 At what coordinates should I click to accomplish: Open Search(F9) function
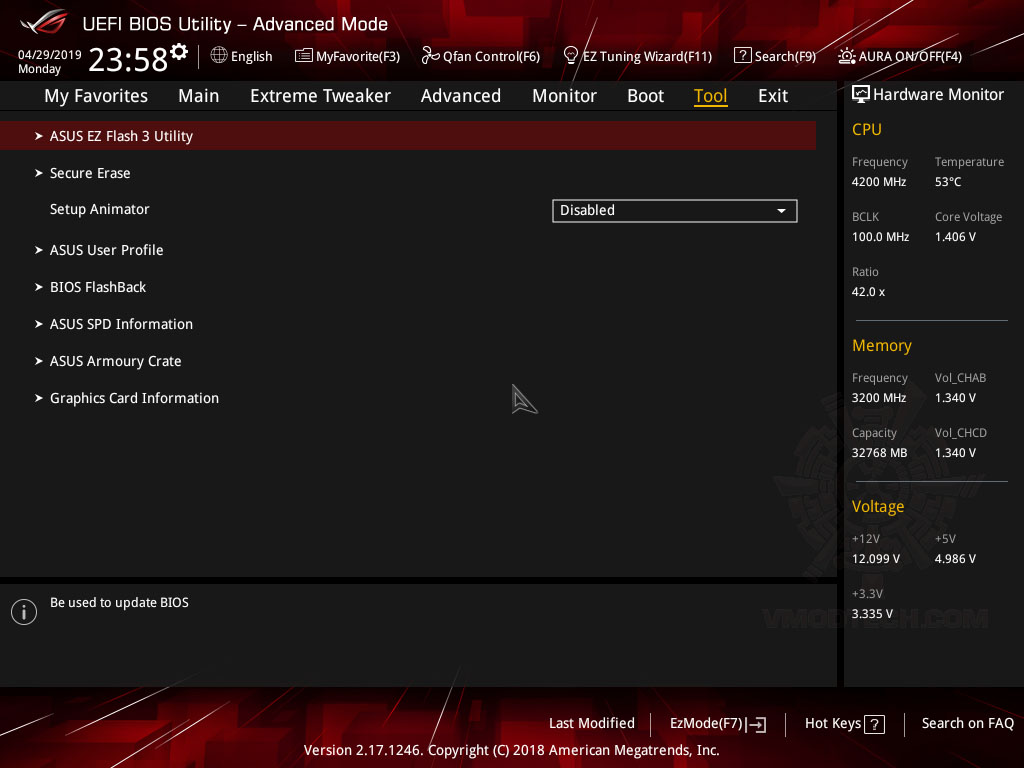tap(785, 57)
